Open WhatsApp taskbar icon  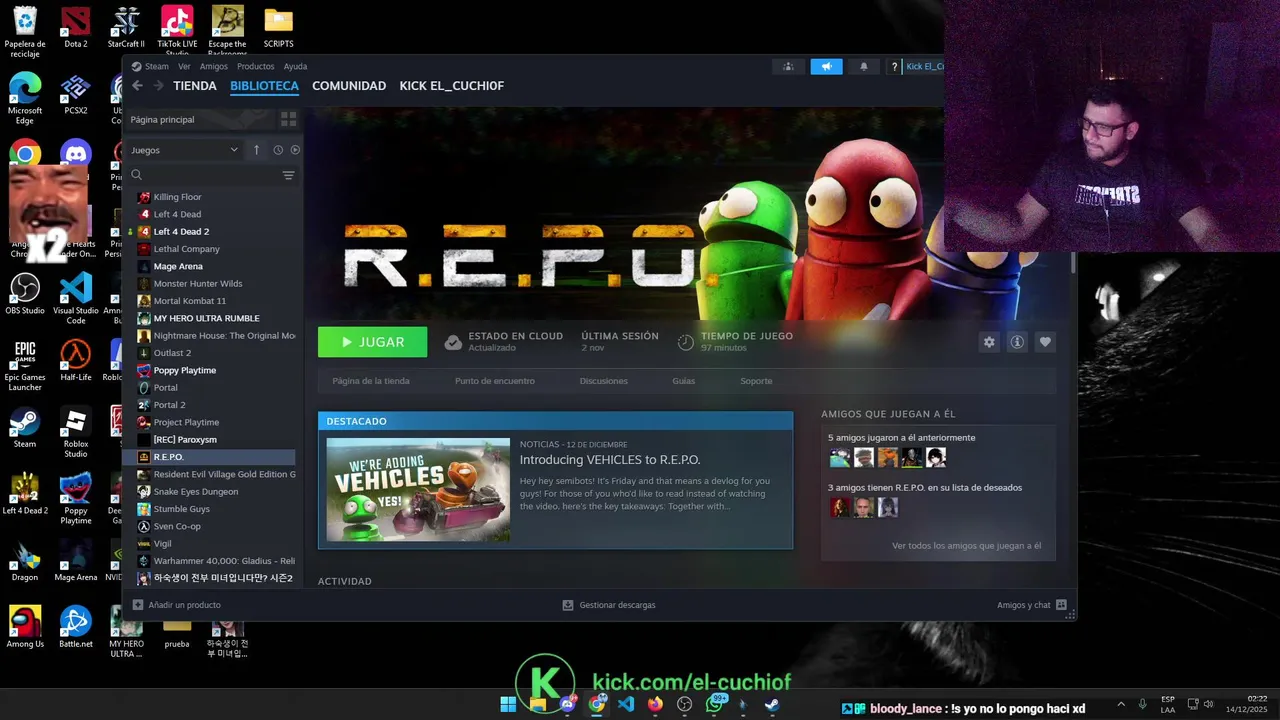pyautogui.click(x=714, y=704)
